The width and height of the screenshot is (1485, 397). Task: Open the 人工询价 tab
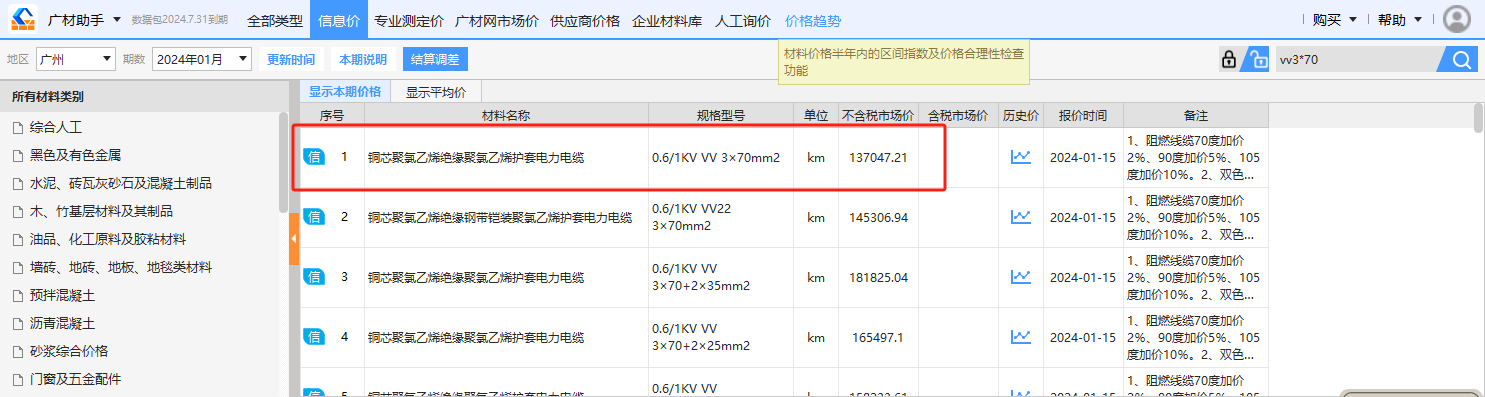pos(743,20)
